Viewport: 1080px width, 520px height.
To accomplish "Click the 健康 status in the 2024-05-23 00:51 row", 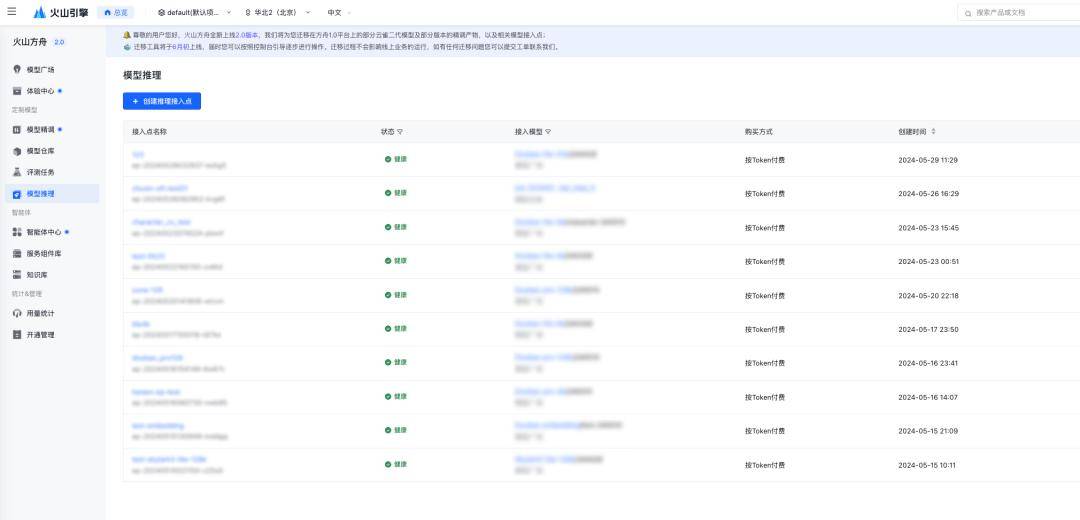I will 400,261.
